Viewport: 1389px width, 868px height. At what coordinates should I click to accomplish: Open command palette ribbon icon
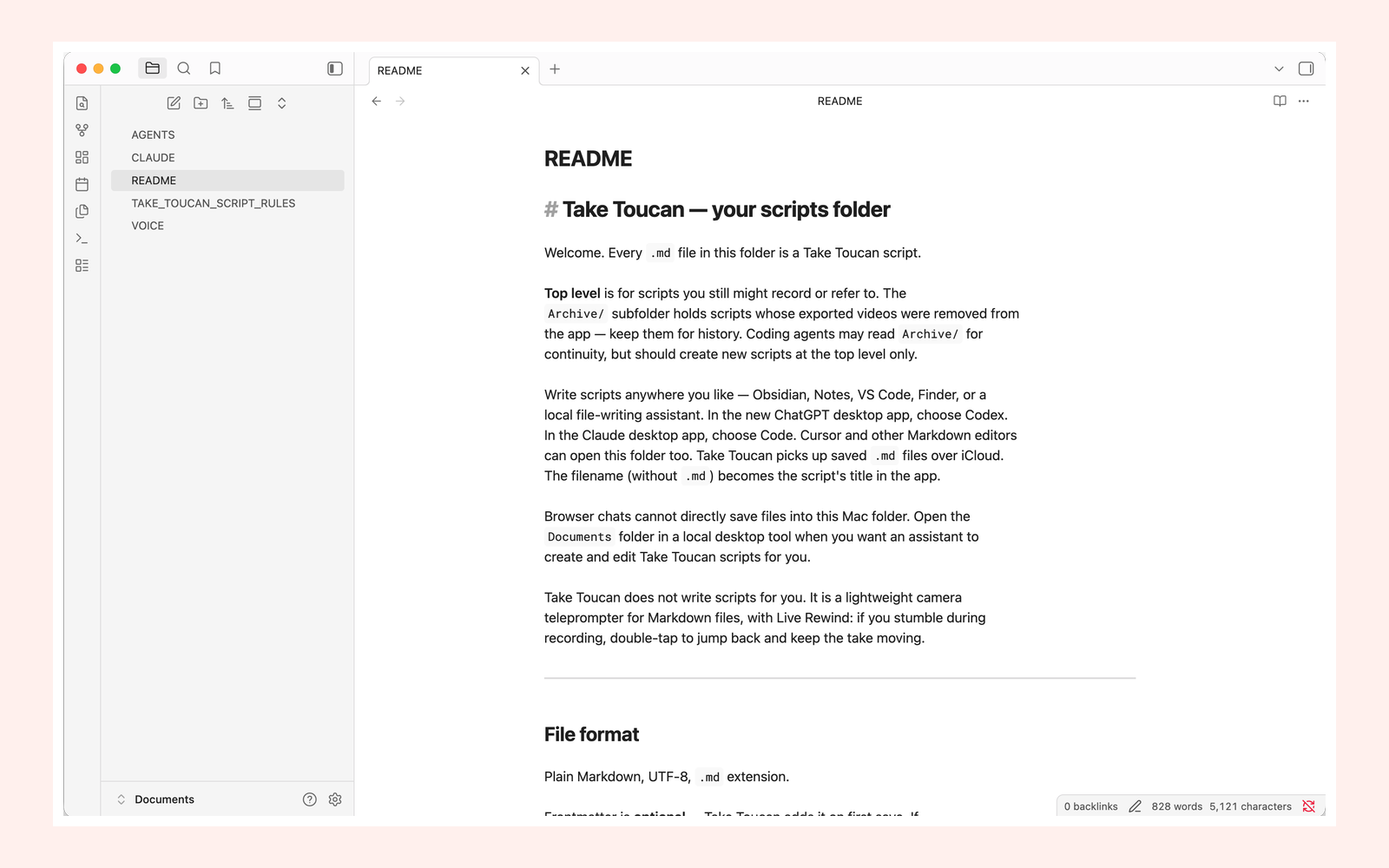(x=82, y=238)
